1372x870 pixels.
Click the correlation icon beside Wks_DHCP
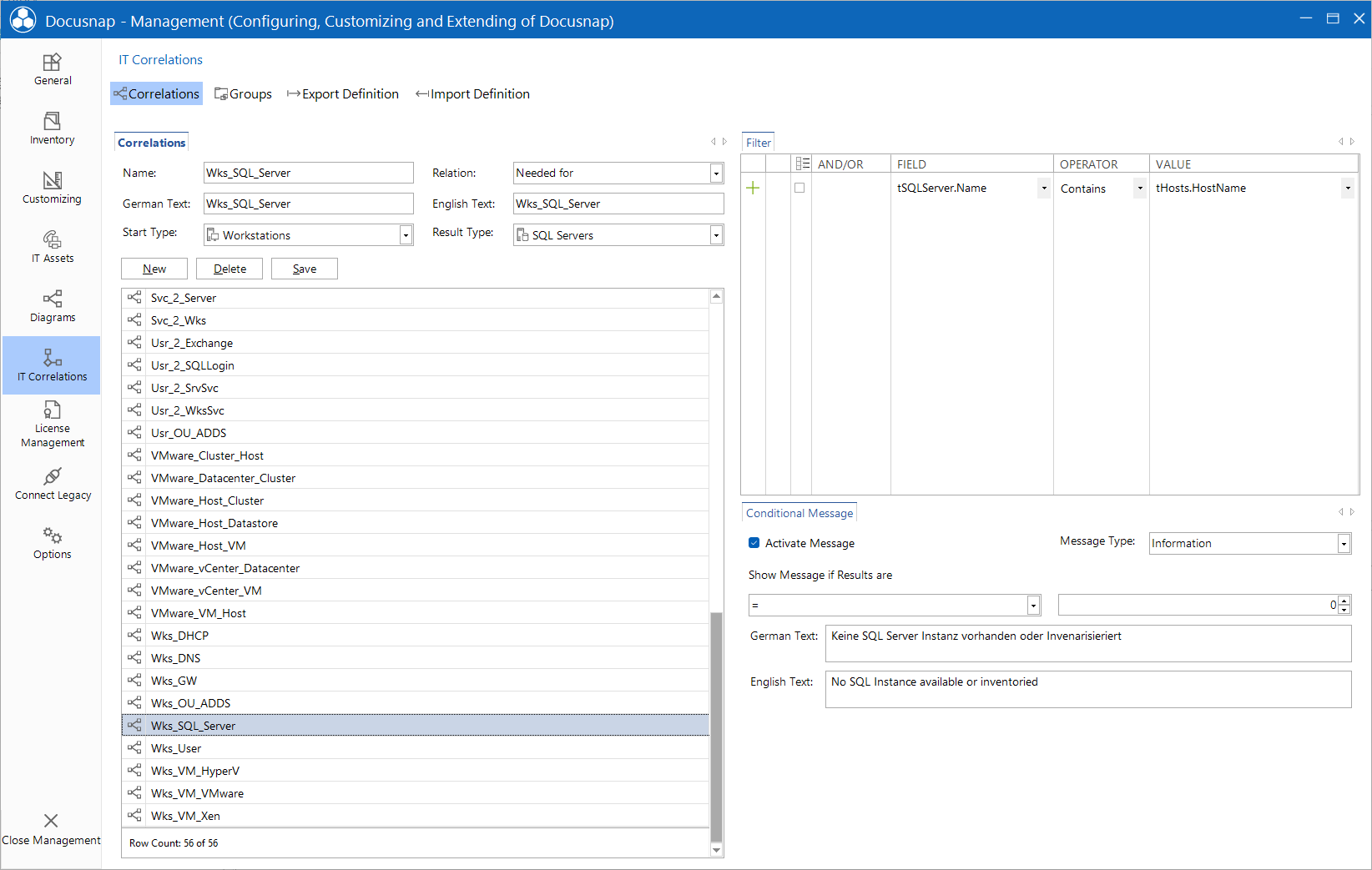click(134, 635)
